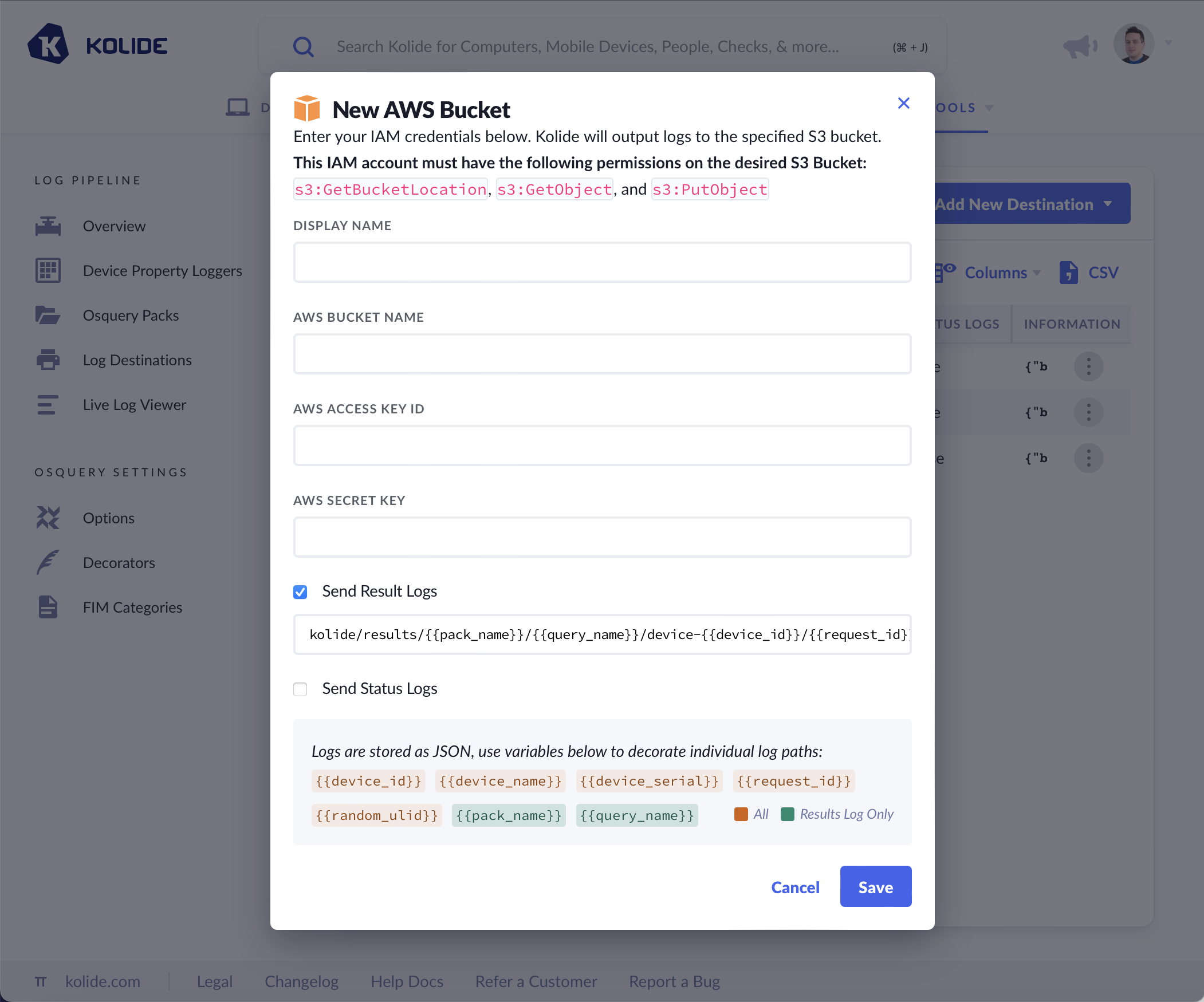Focus the AWS Bucket Name field
The image size is (1204, 1002).
602,354
